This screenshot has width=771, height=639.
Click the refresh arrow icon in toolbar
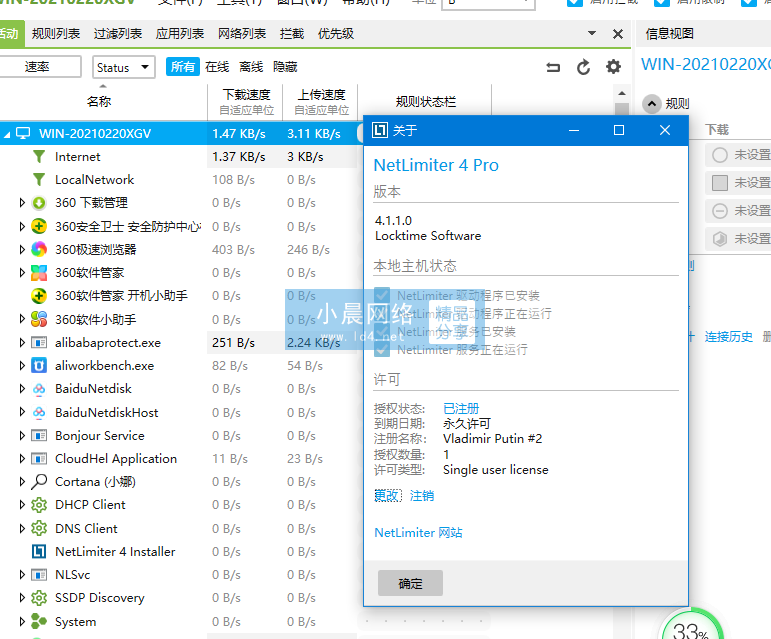point(583,67)
